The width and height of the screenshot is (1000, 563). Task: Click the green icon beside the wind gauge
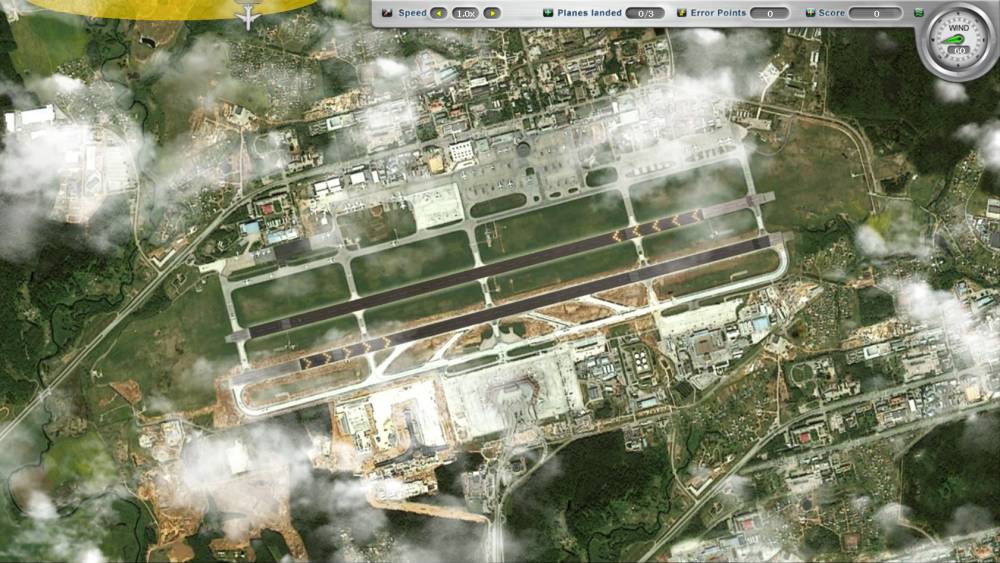(x=918, y=13)
